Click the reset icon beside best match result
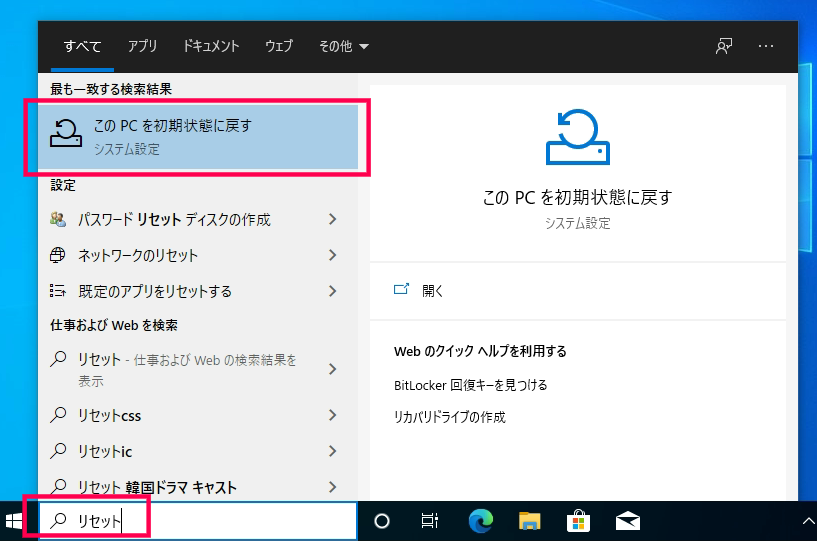 [66, 133]
